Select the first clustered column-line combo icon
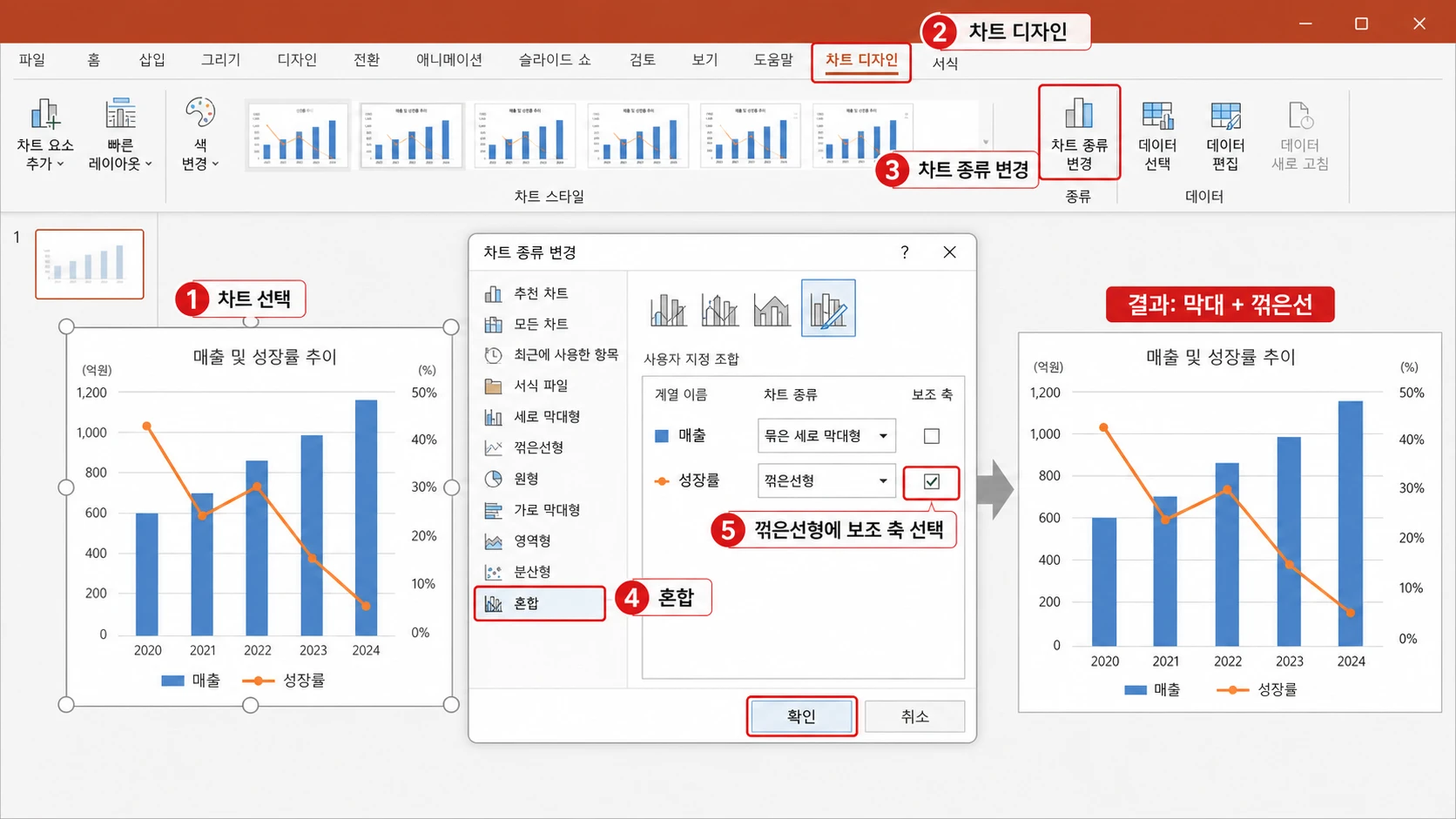 [x=668, y=309]
